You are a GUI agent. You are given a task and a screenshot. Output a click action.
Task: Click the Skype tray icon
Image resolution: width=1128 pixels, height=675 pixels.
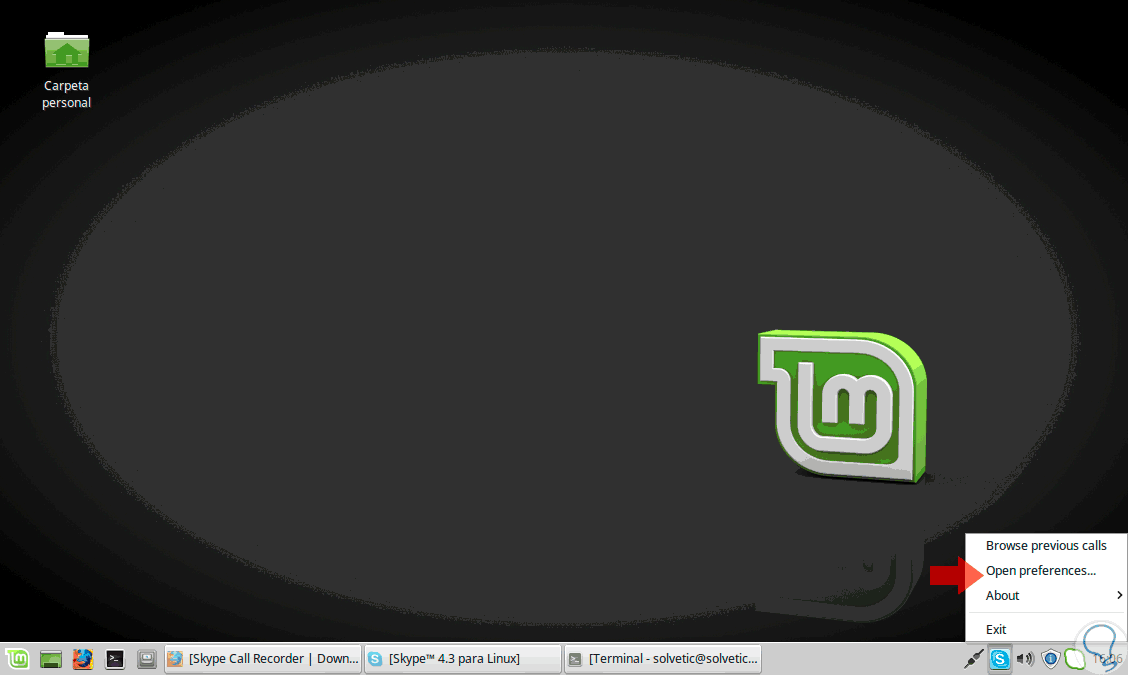point(999,658)
